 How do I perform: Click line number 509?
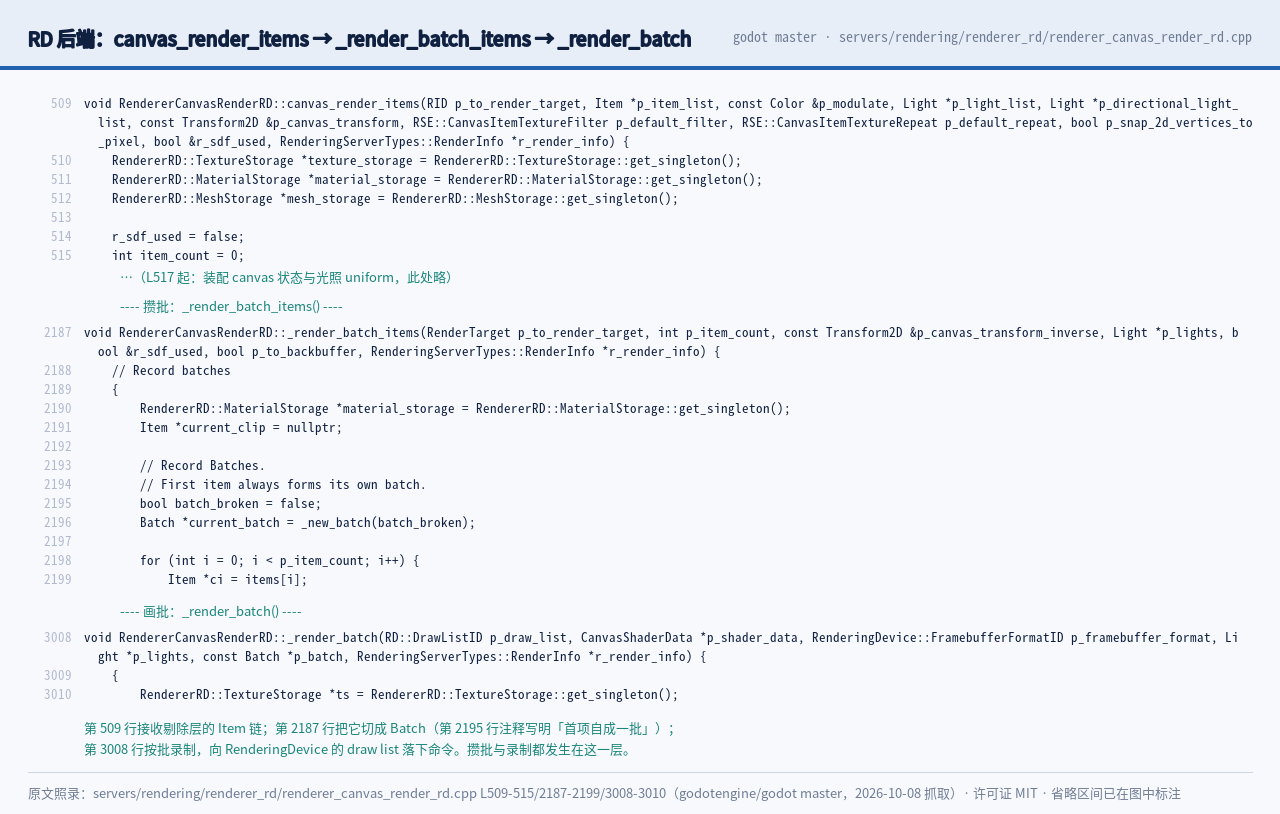pyautogui.click(x=61, y=104)
